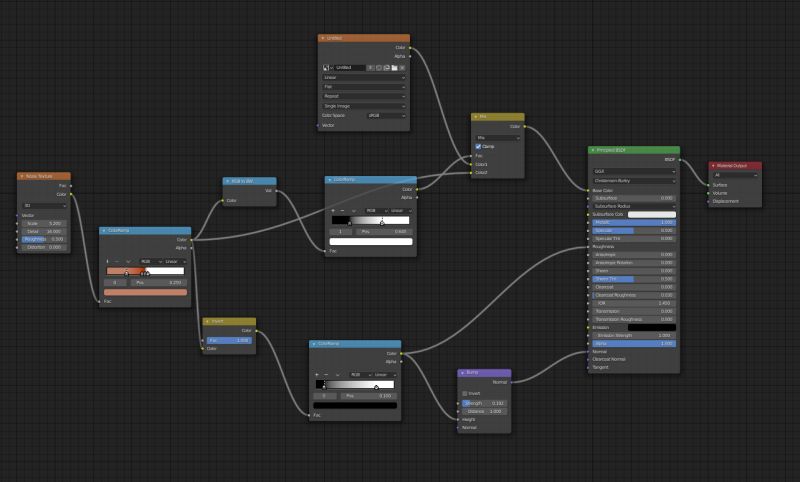
Task: Click the Alpha slider in Principled BSDF
Action: click(x=634, y=344)
